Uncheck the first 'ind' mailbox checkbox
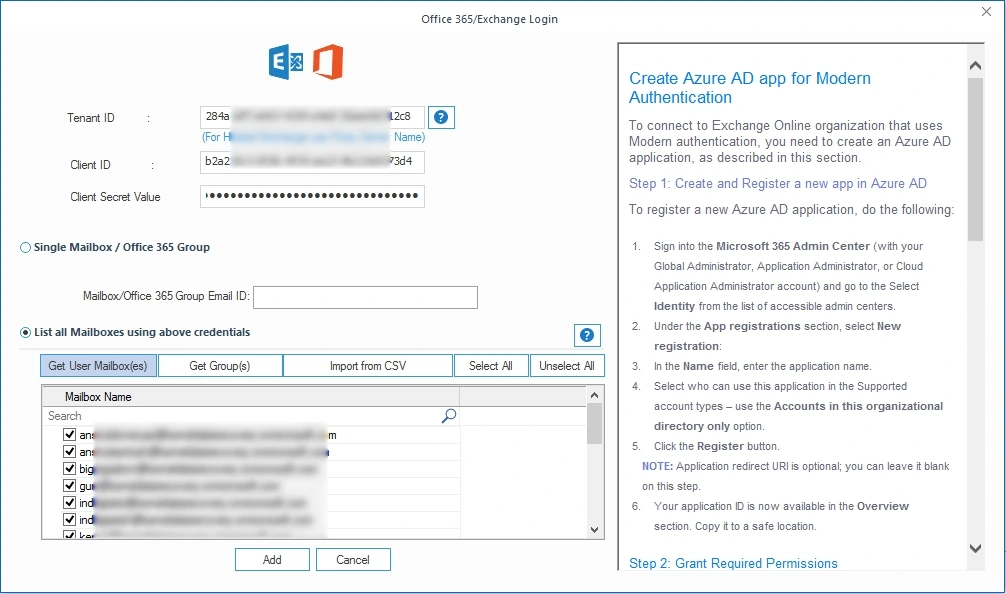 pos(69,502)
